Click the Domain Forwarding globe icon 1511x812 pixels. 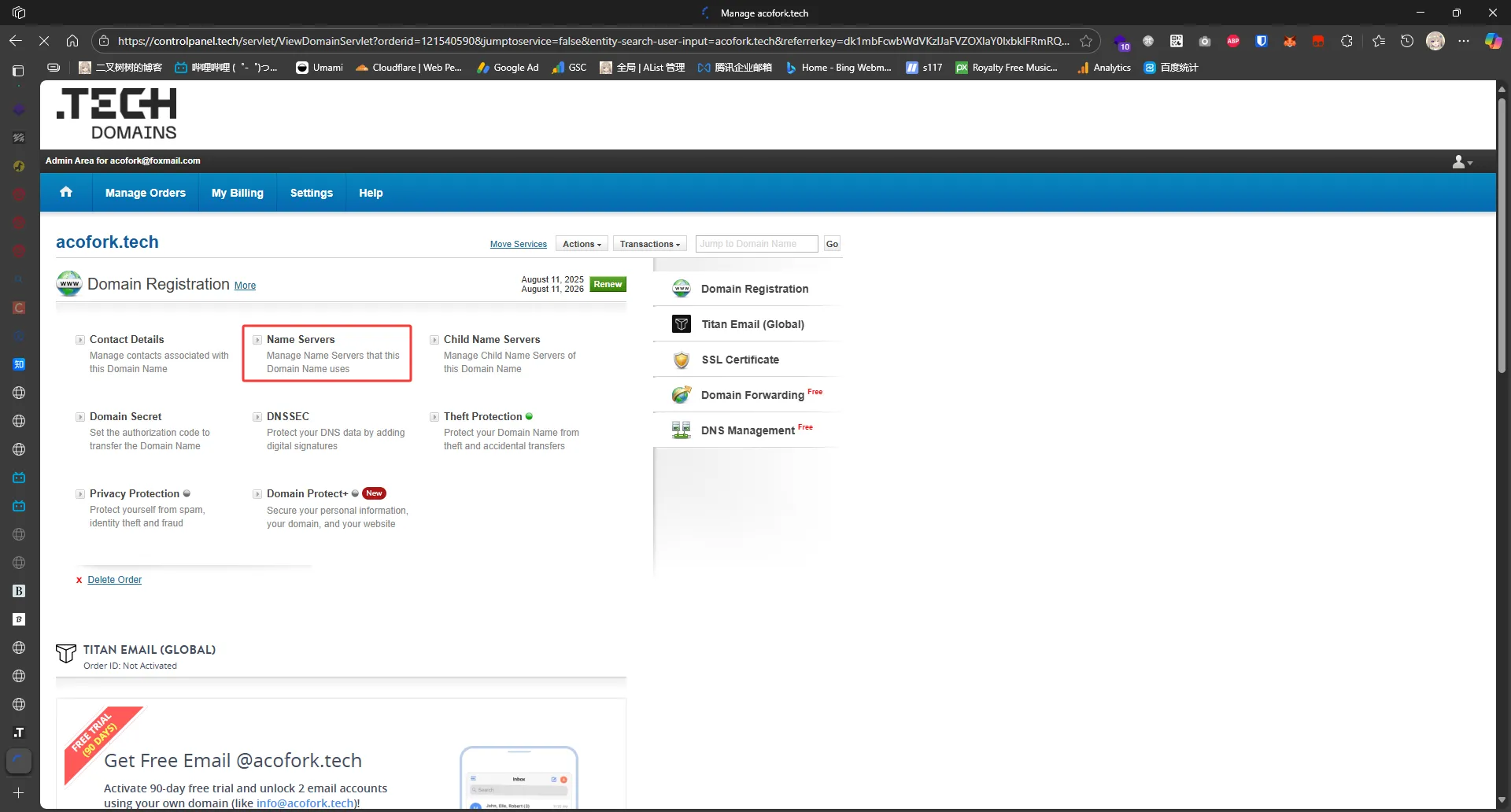682,395
